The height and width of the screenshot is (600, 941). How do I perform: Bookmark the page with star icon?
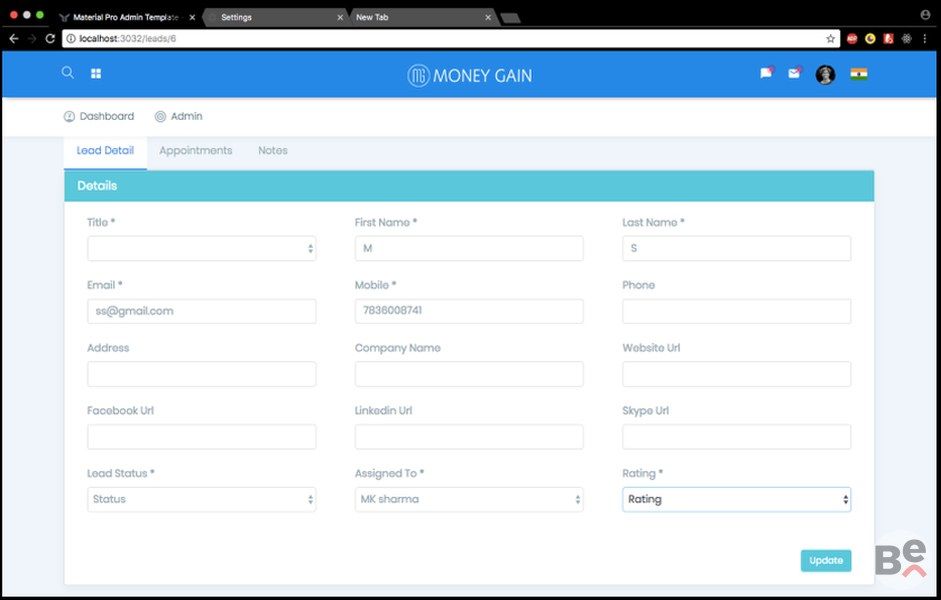830,39
